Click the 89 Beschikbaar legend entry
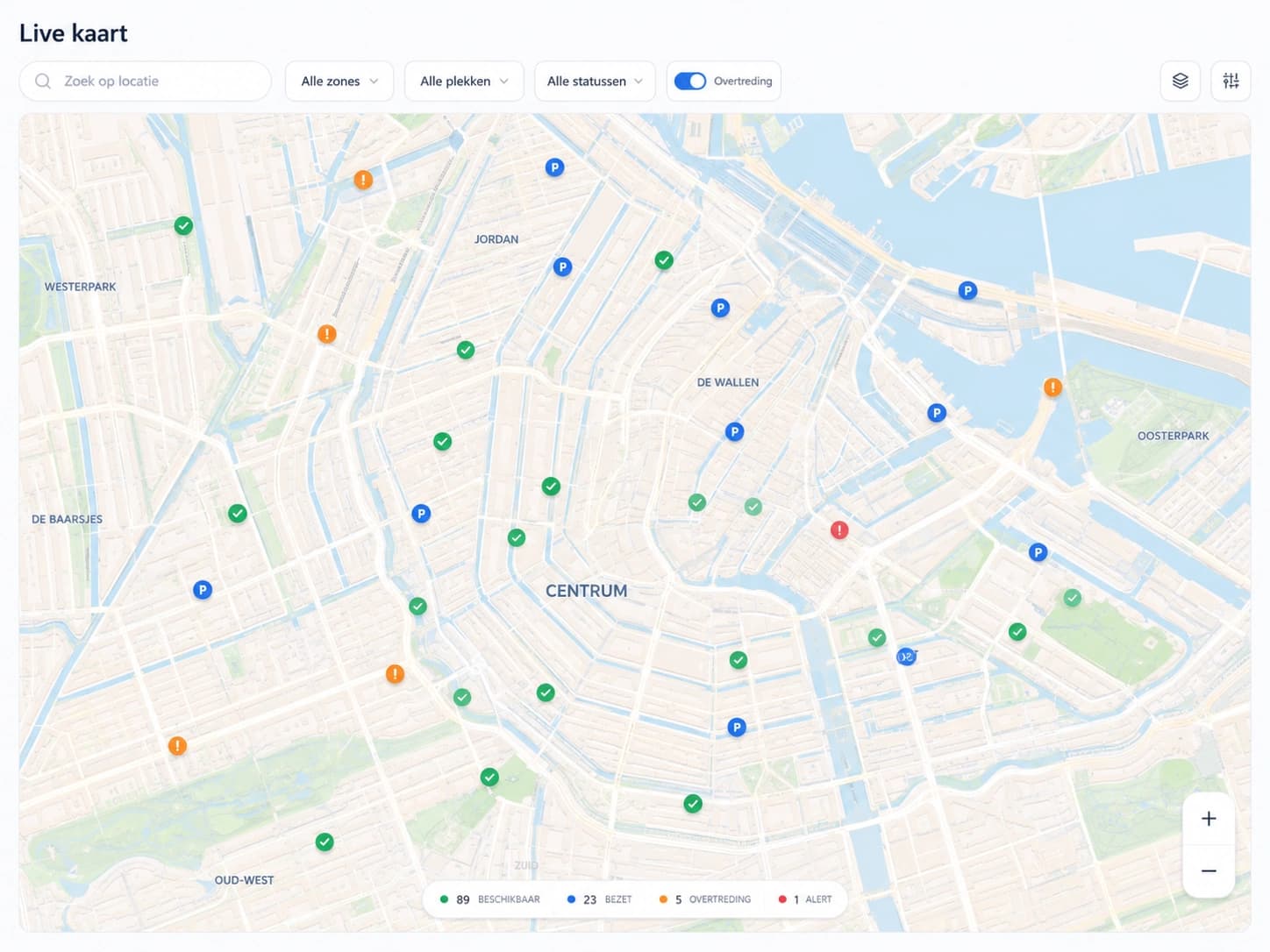 click(x=489, y=899)
